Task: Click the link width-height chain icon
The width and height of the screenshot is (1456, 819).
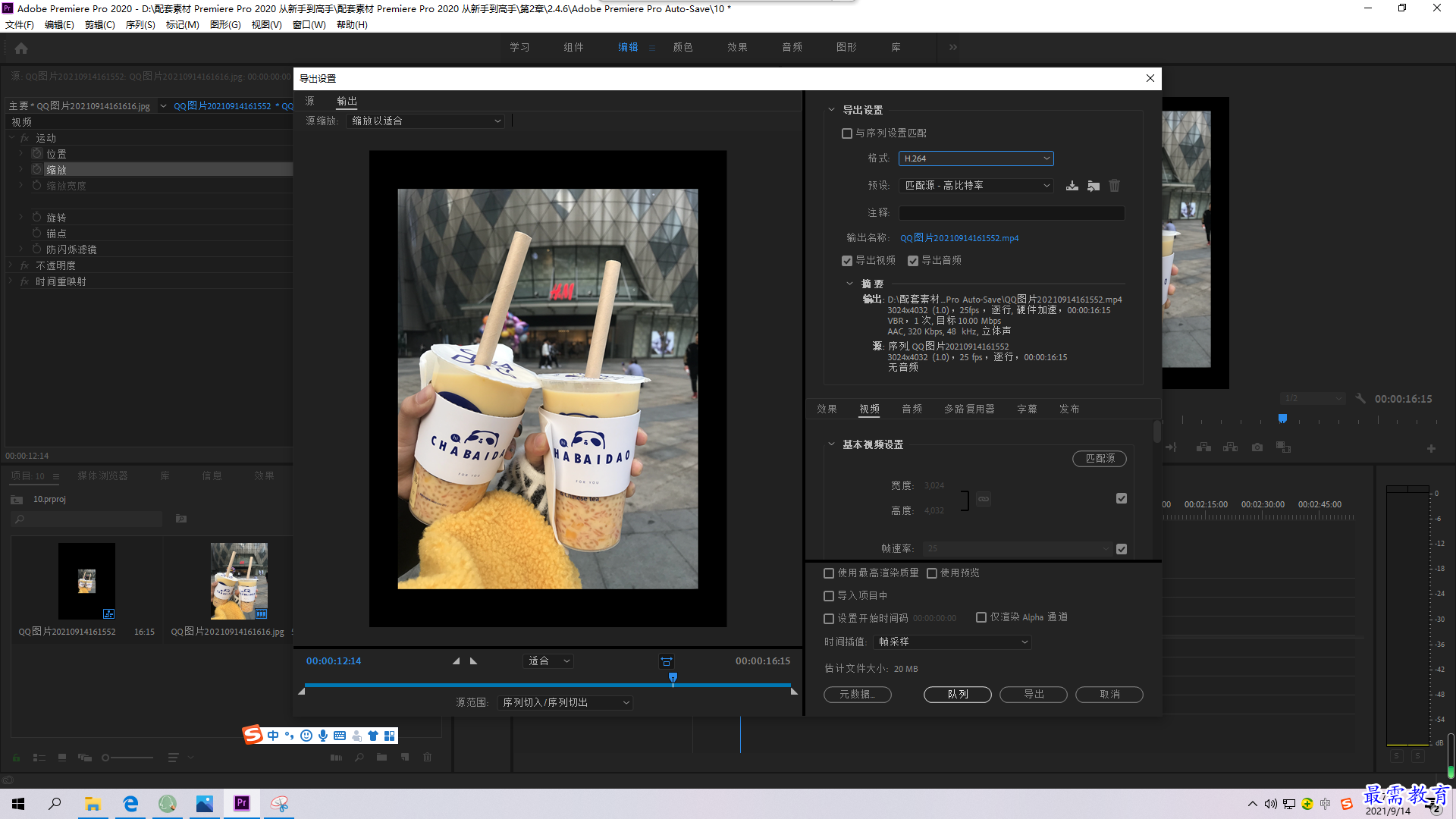Action: (984, 499)
